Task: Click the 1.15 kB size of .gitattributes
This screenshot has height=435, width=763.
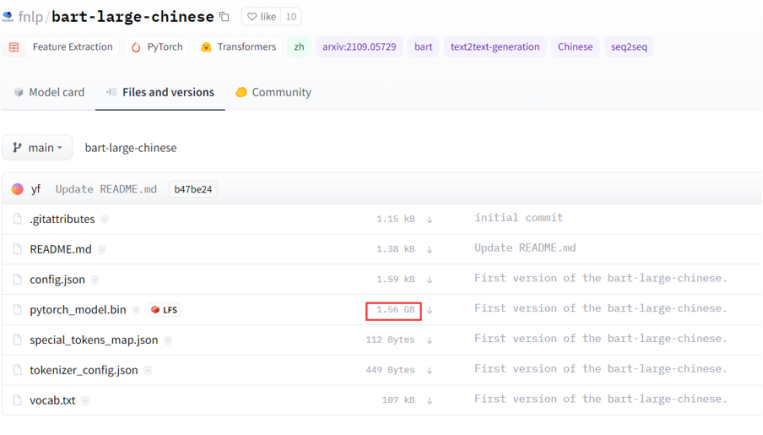Action: point(395,219)
